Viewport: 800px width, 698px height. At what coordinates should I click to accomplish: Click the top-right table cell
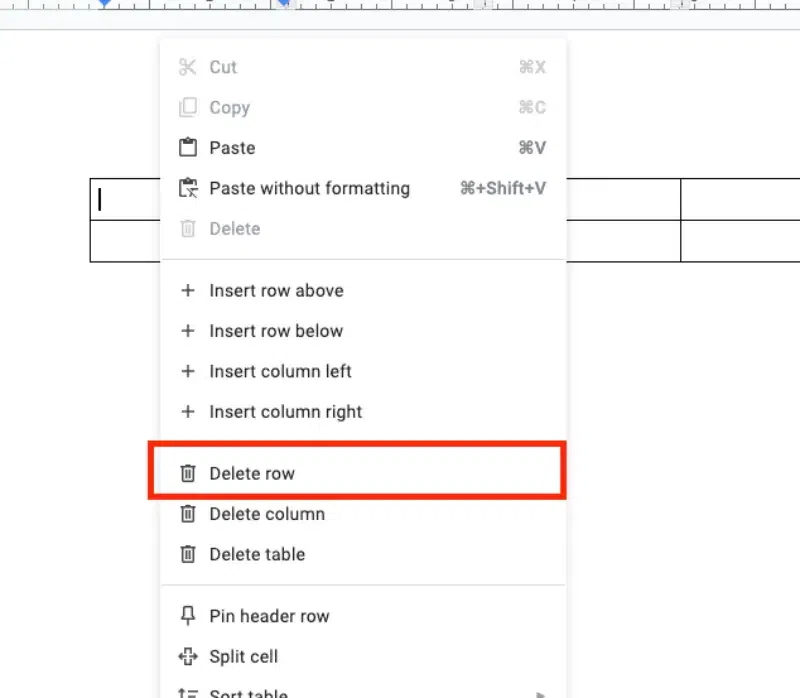pyautogui.click(x=739, y=200)
